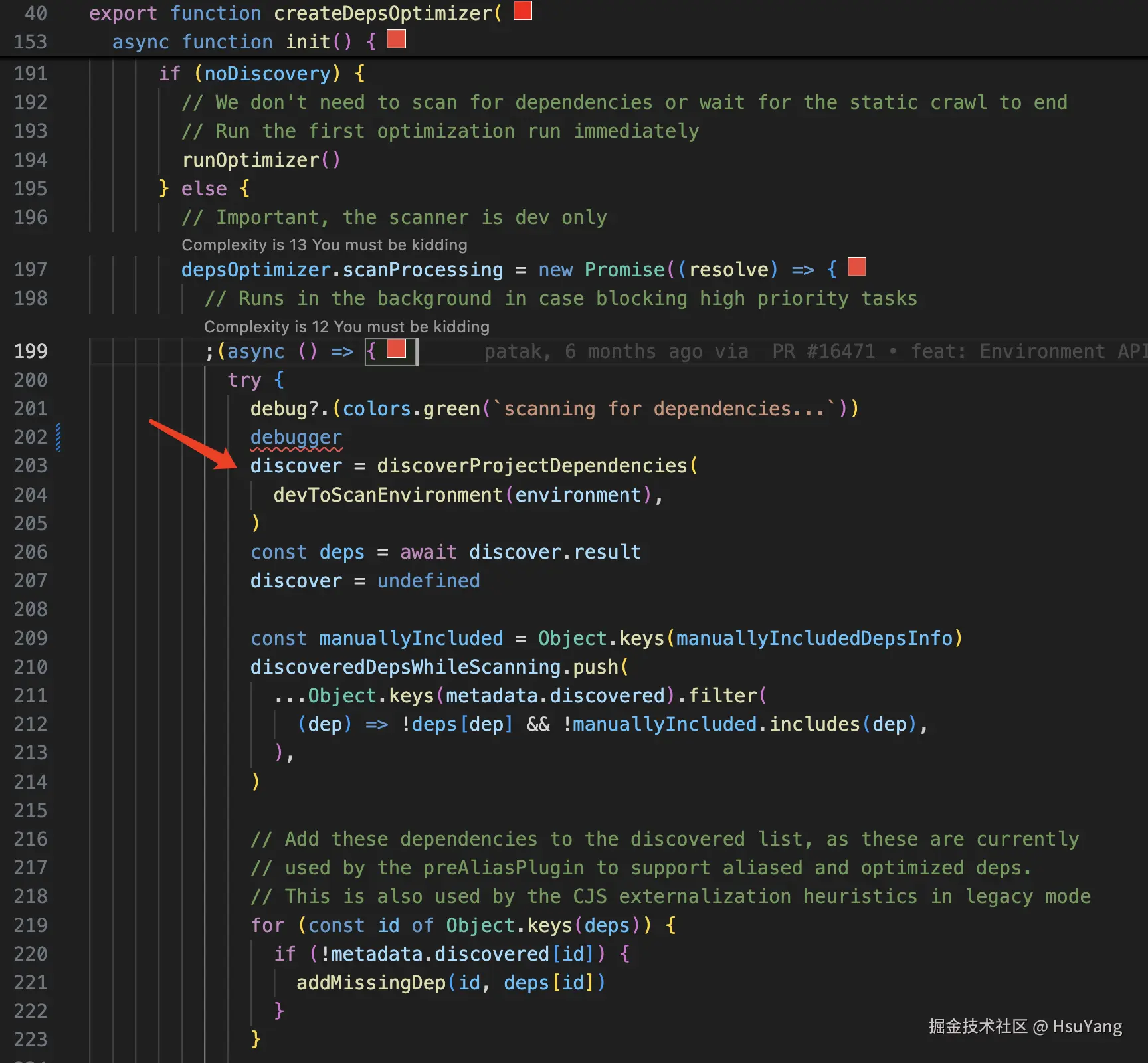Click the else keyword on line 195

pos(204,189)
